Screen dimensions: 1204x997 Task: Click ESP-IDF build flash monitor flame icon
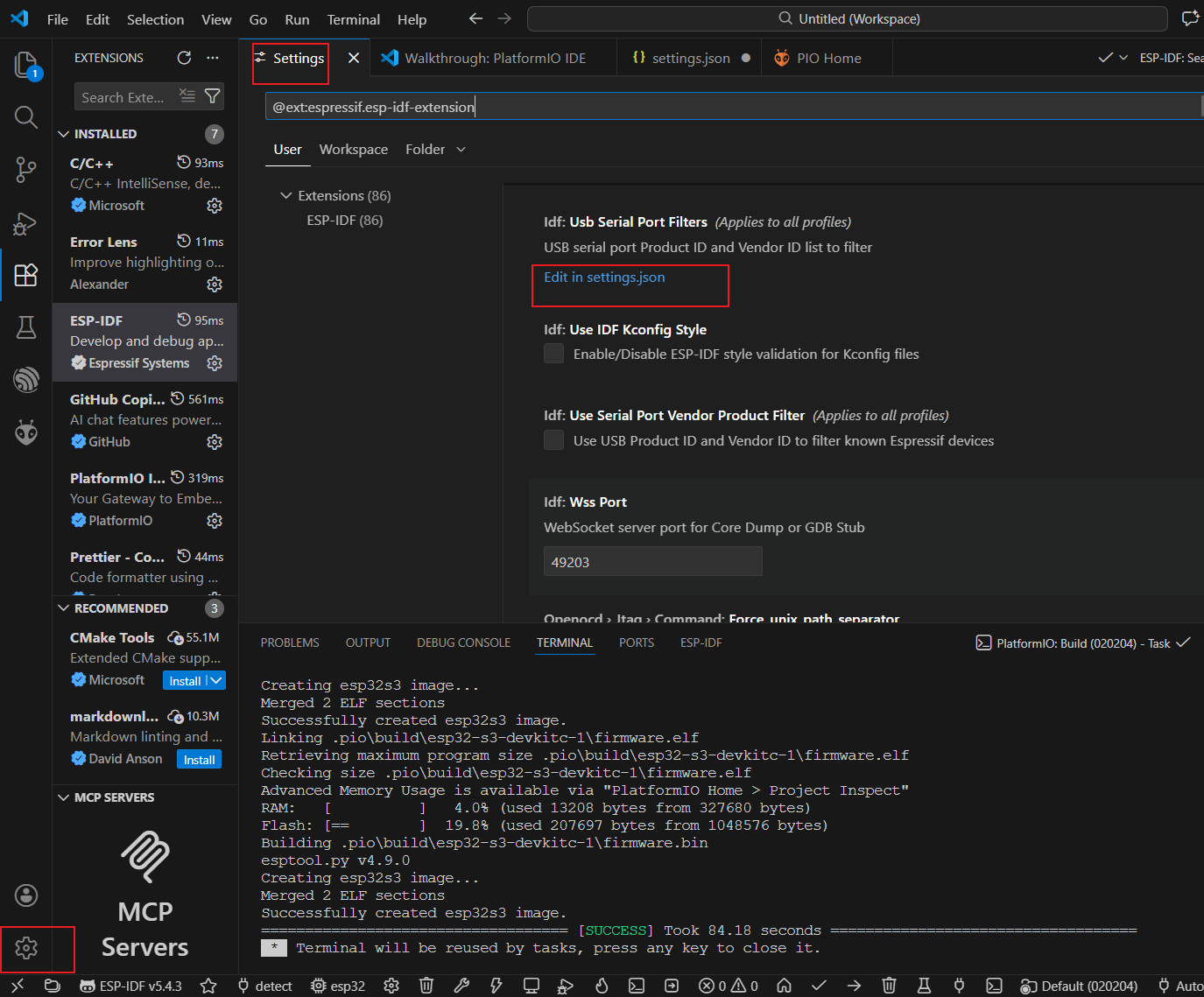tap(602, 986)
